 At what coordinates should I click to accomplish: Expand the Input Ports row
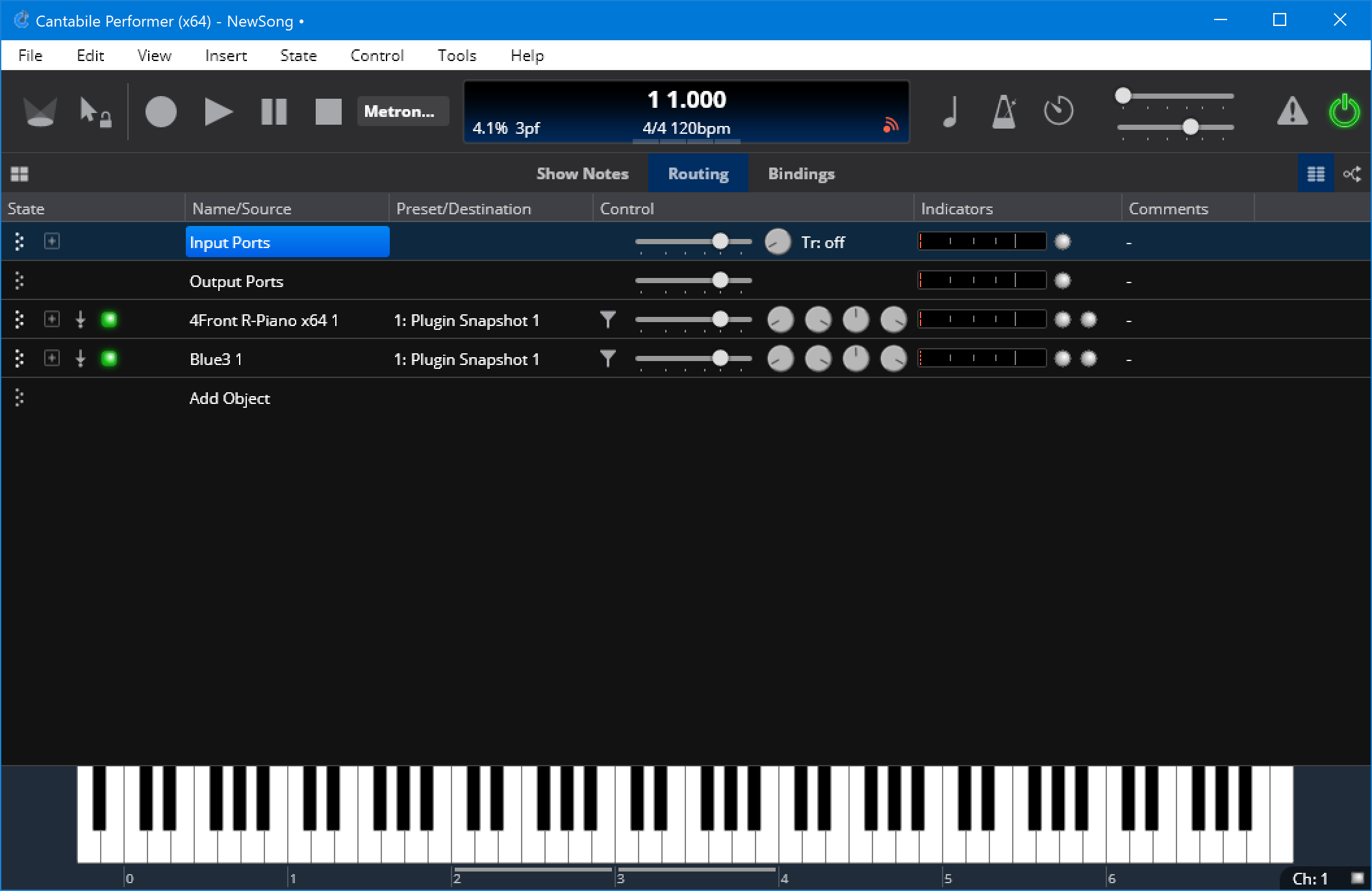pyautogui.click(x=51, y=242)
